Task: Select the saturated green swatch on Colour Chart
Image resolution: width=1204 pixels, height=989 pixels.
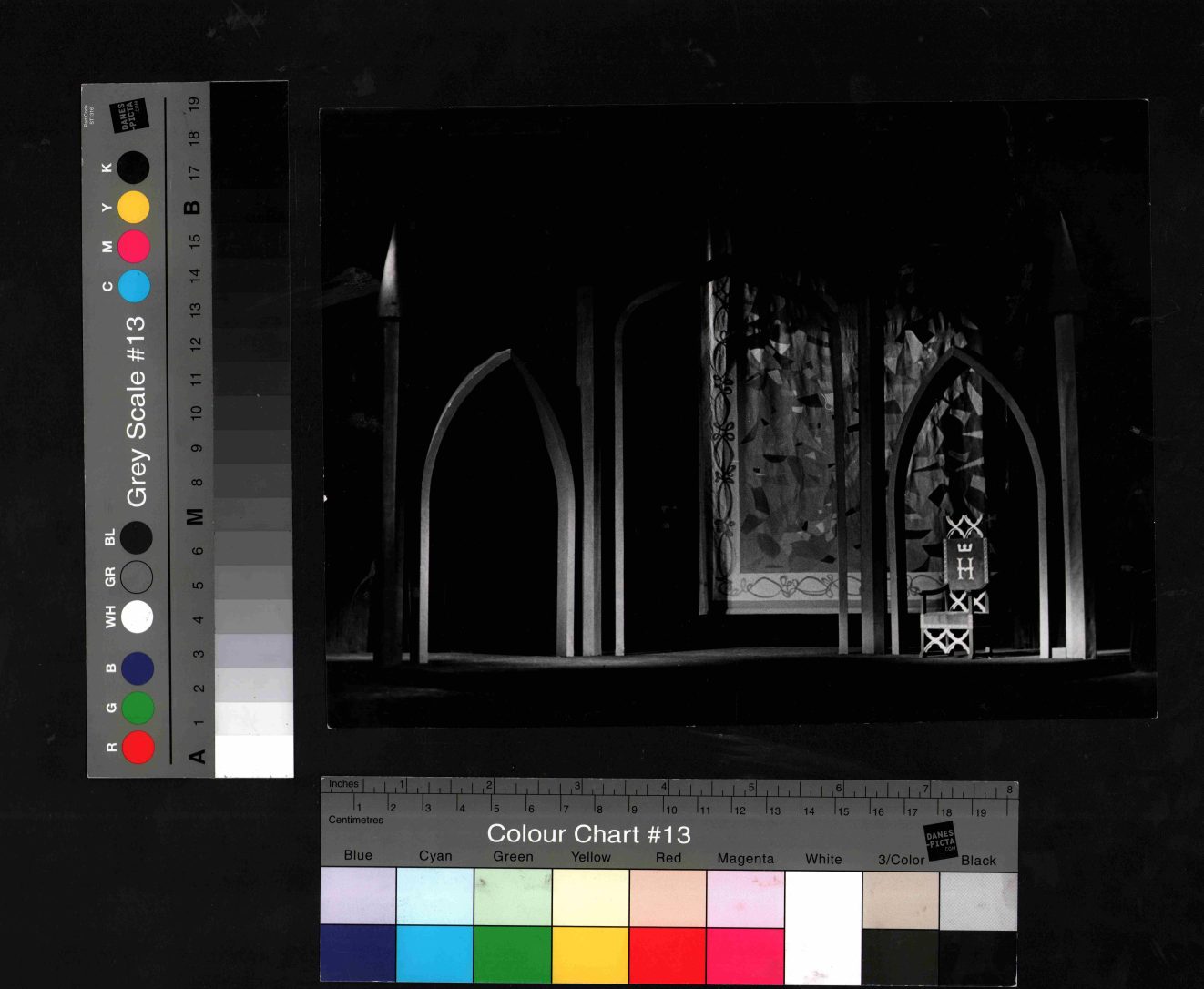Action: point(513,954)
